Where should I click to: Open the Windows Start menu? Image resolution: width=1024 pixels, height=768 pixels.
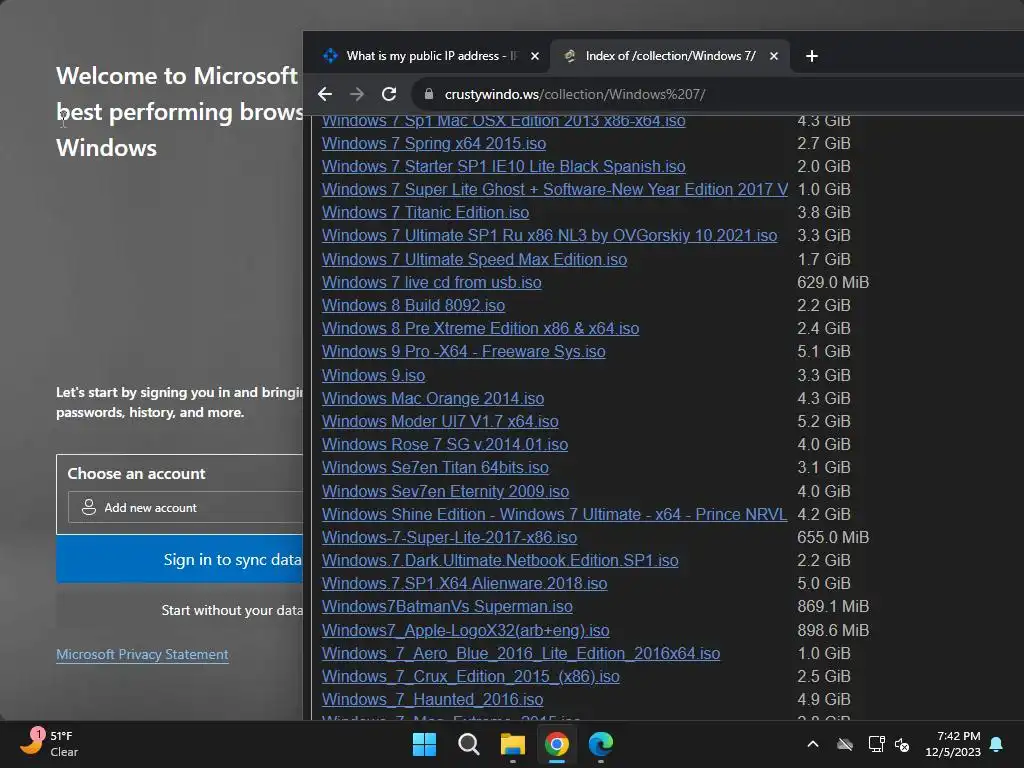pyautogui.click(x=424, y=744)
